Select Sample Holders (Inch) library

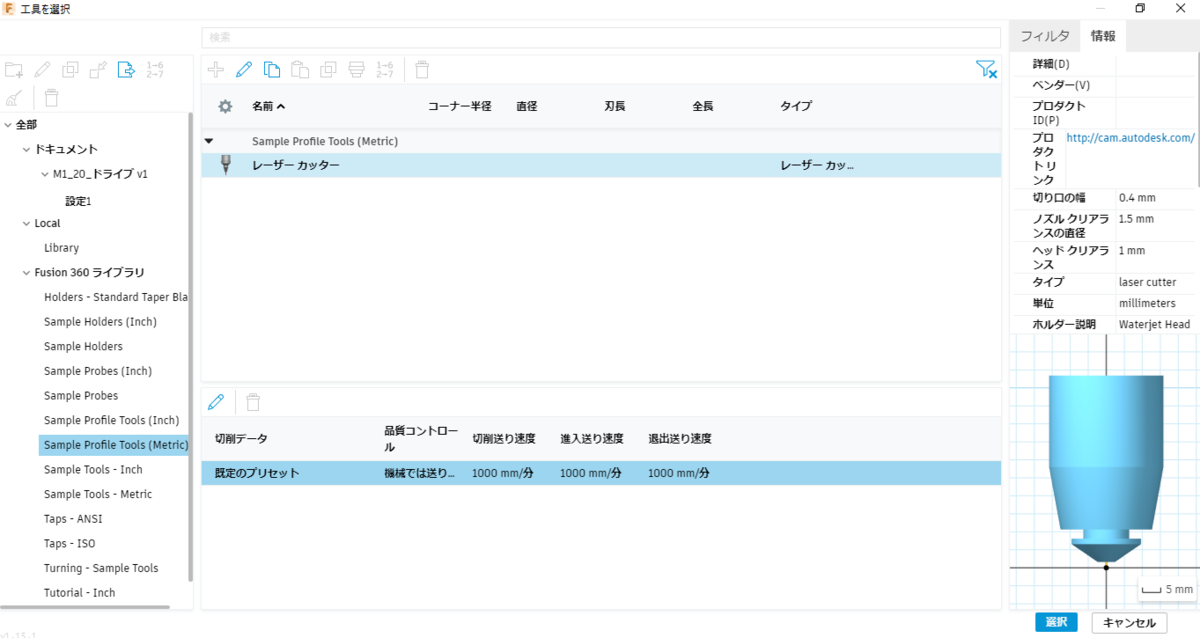point(100,322)
